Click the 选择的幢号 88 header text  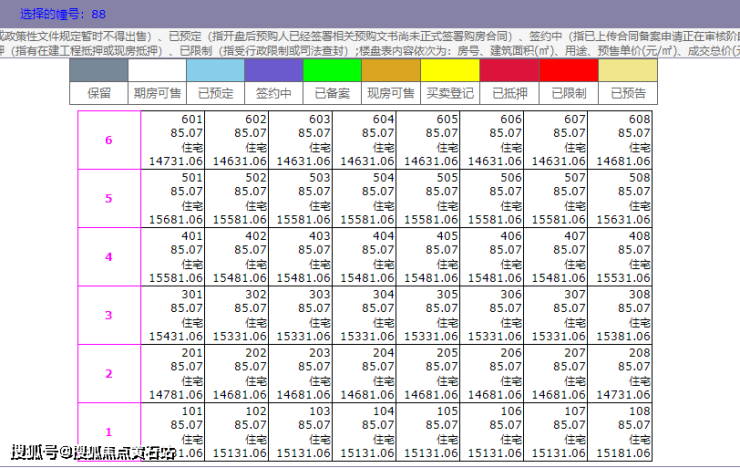point(63,15)
